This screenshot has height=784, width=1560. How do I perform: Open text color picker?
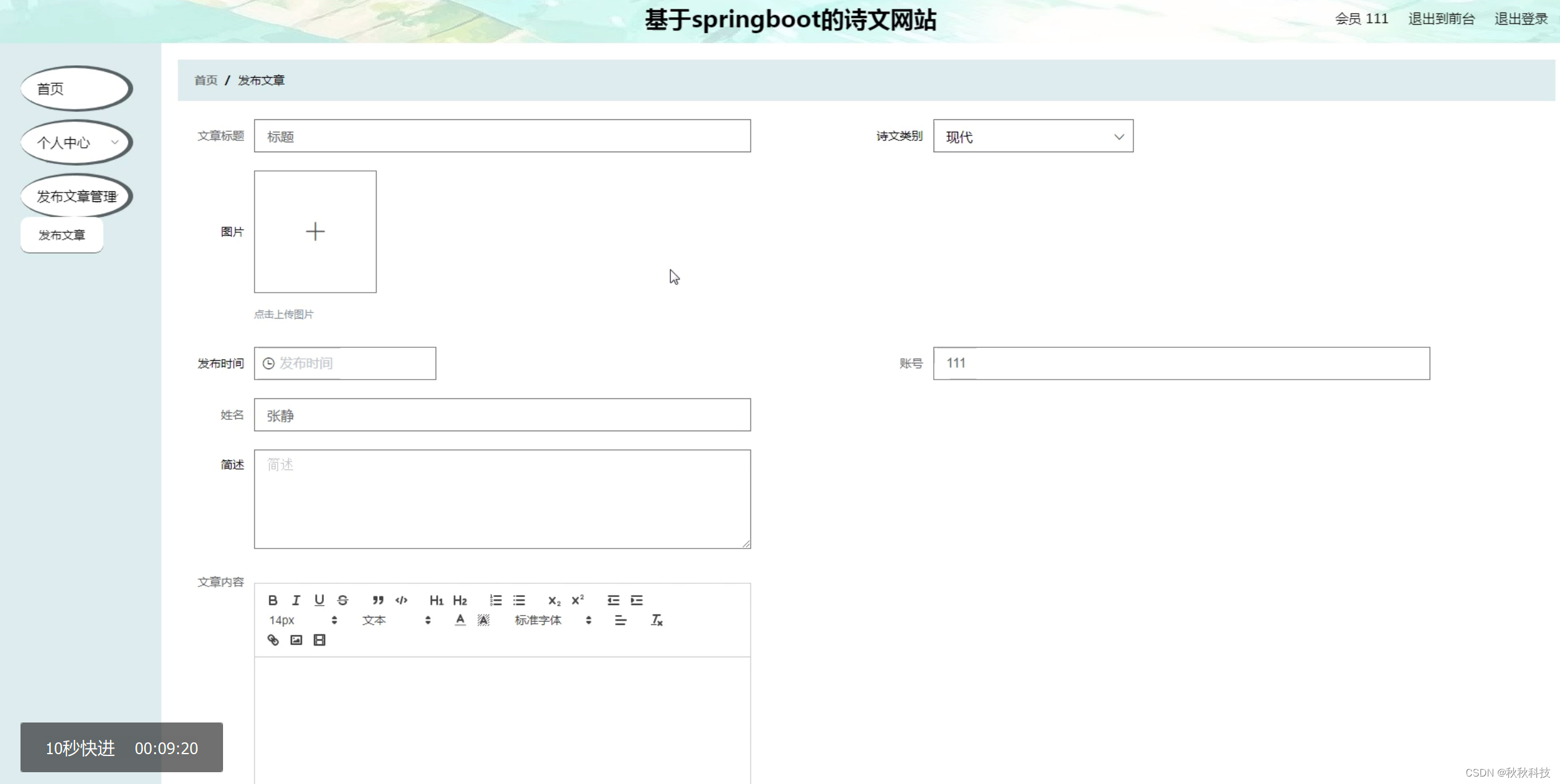[460, 620]
